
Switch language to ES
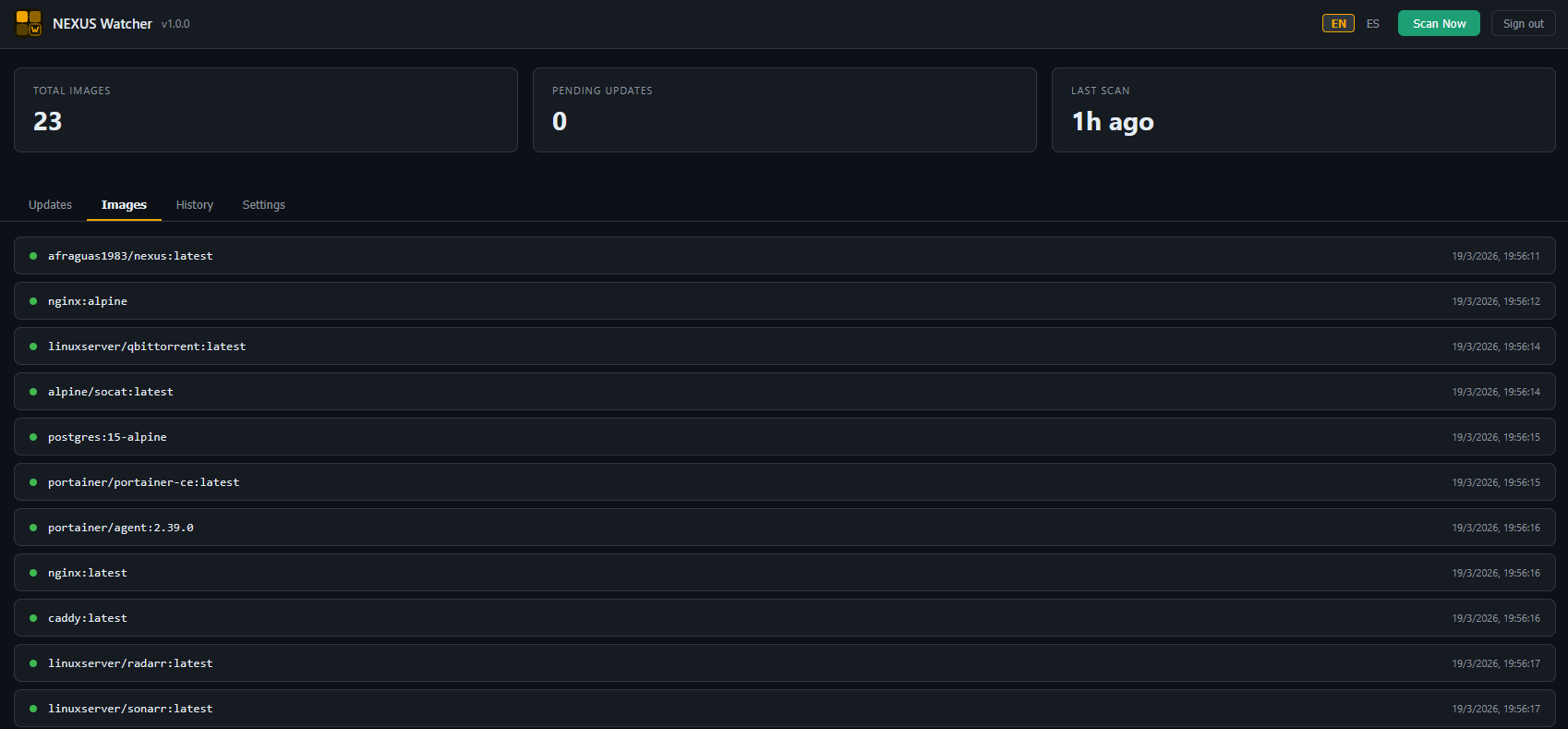1372,24
